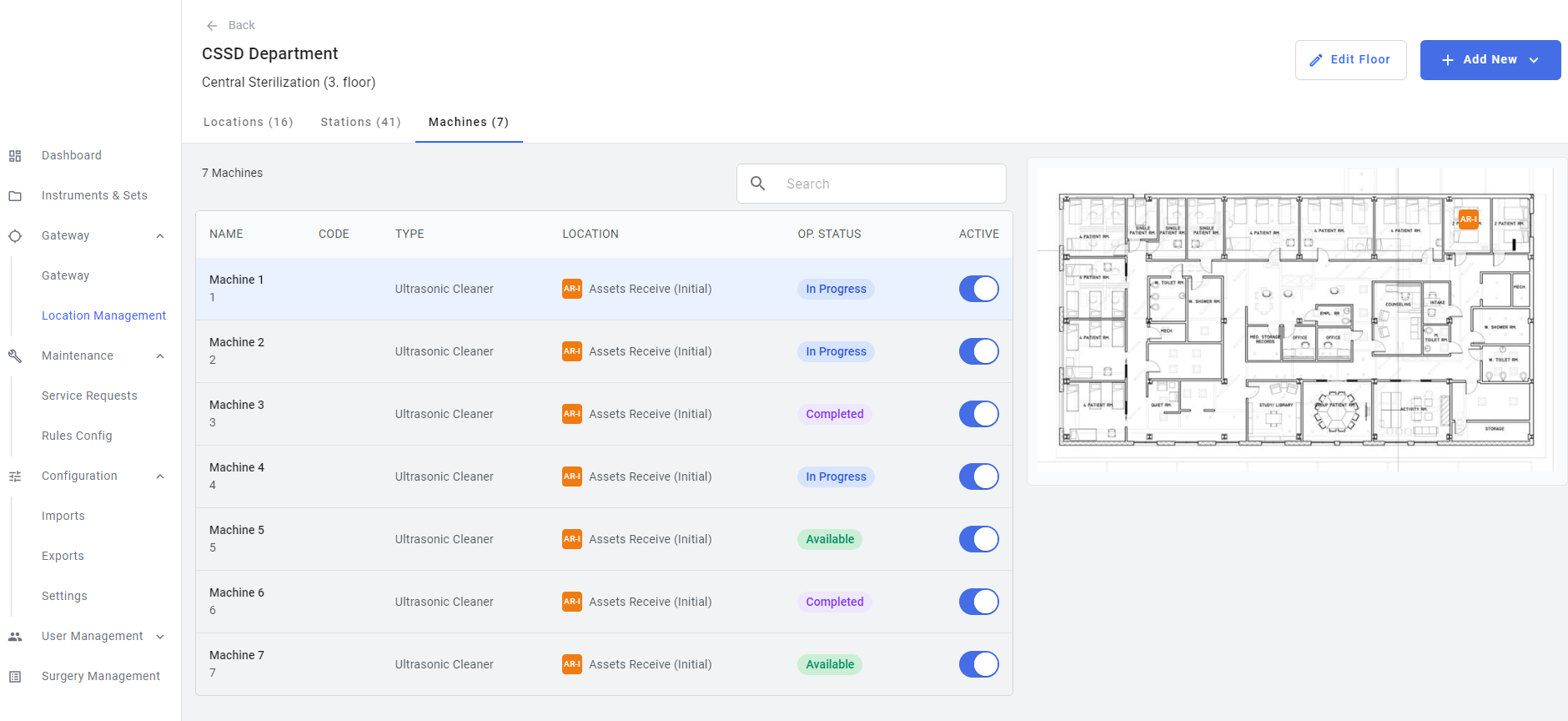Viewport: 1568px width, 721px height.
Task: Click the AR-I badge in Machine 5 row
Action: [572, 539]
